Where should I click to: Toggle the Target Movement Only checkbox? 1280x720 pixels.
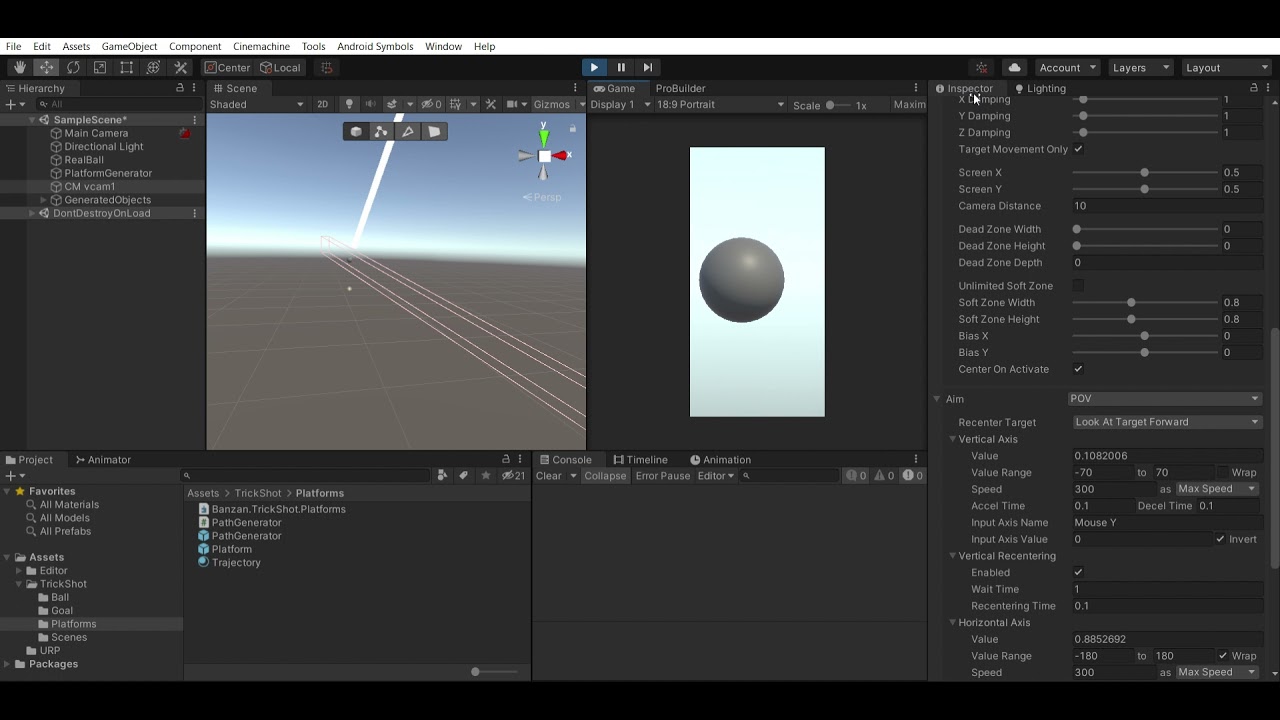coord(1078,149)
